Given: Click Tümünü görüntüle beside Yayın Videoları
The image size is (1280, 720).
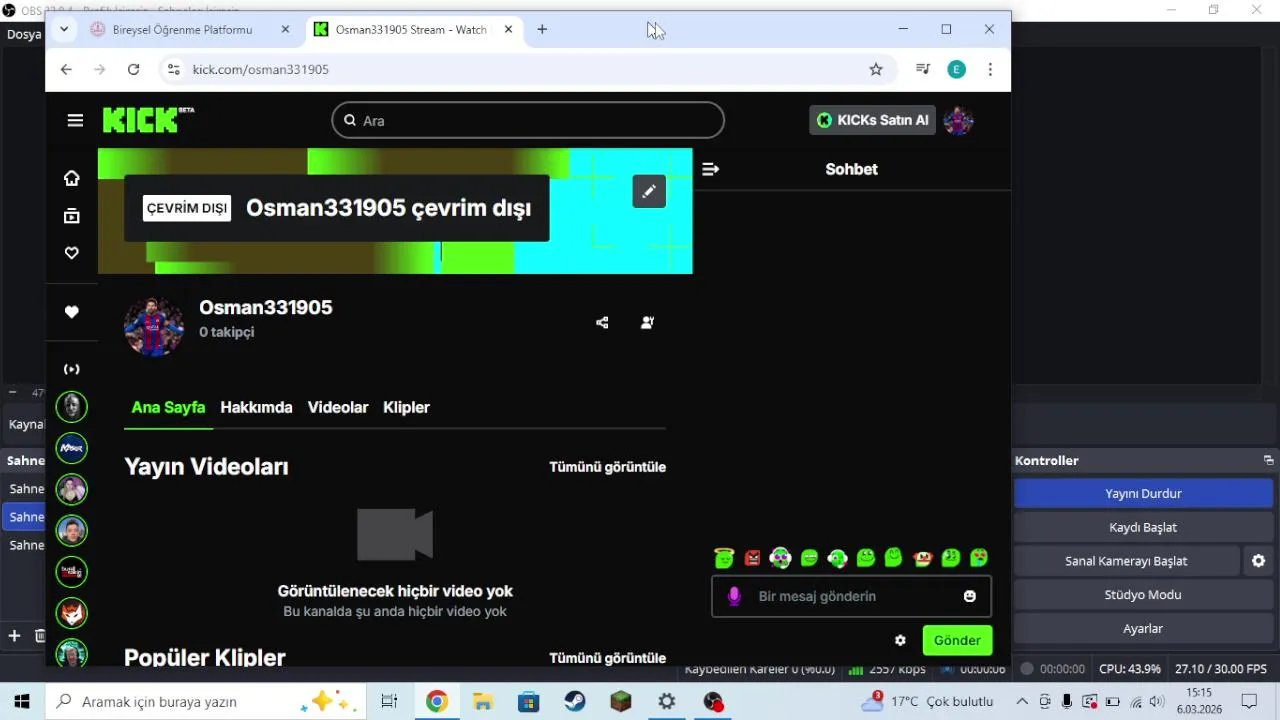Looking at the screenshot, I should click(x=607, y=467).
